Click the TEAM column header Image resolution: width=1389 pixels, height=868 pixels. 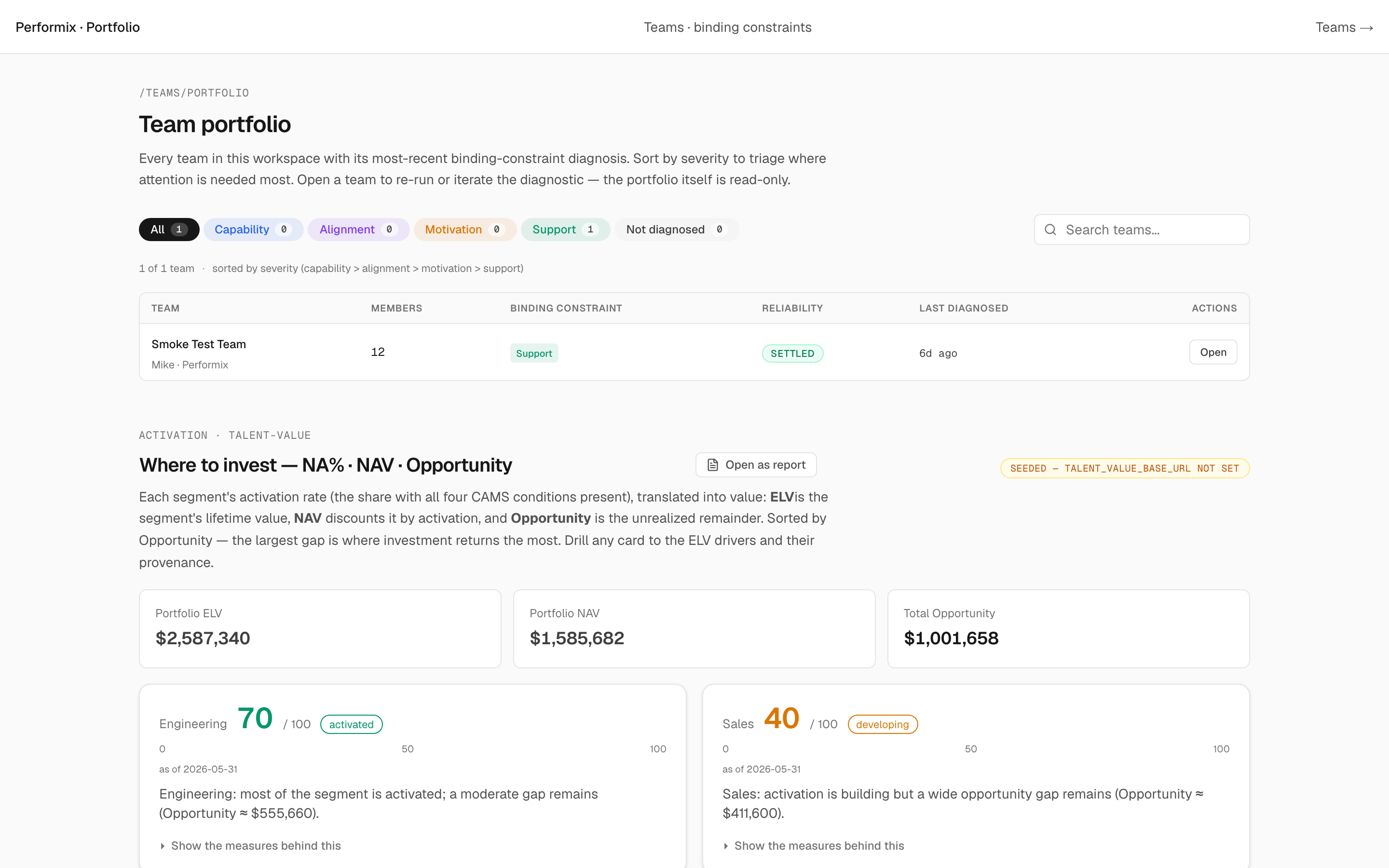click(165, 308)
